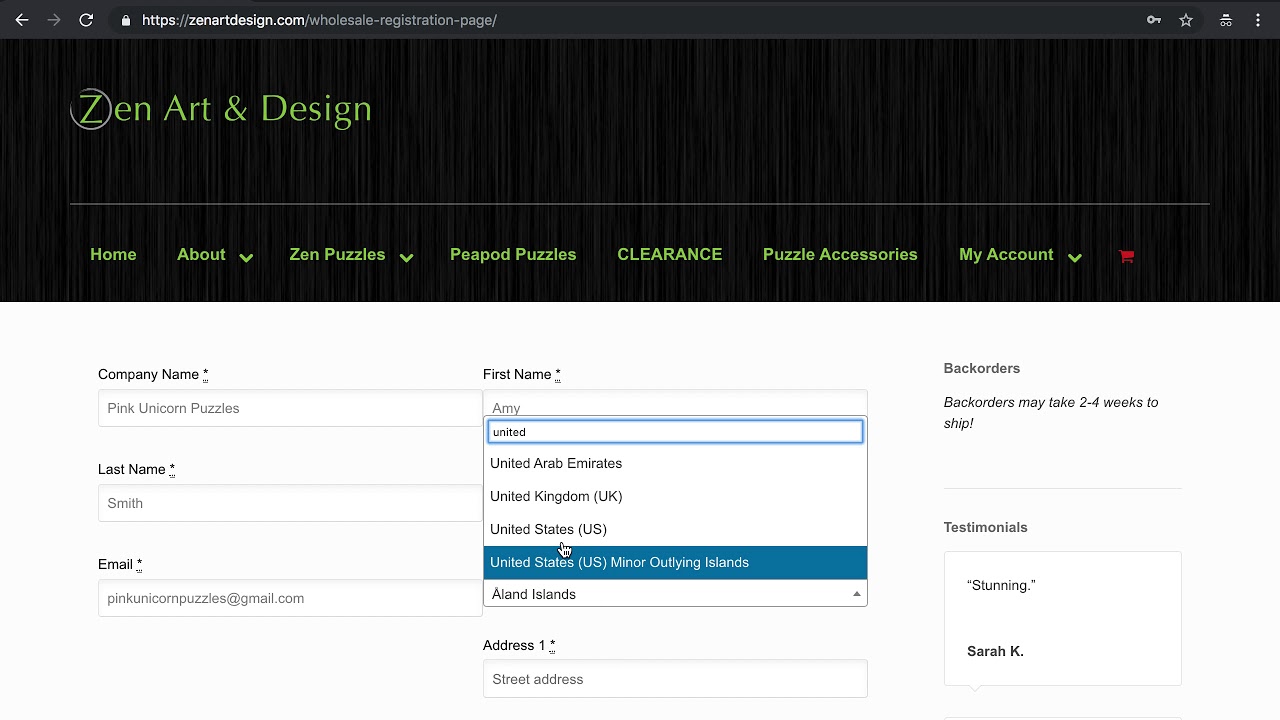1280x720 pixels.
Task: Click the Address 1 label
Action: pos(519,645)
